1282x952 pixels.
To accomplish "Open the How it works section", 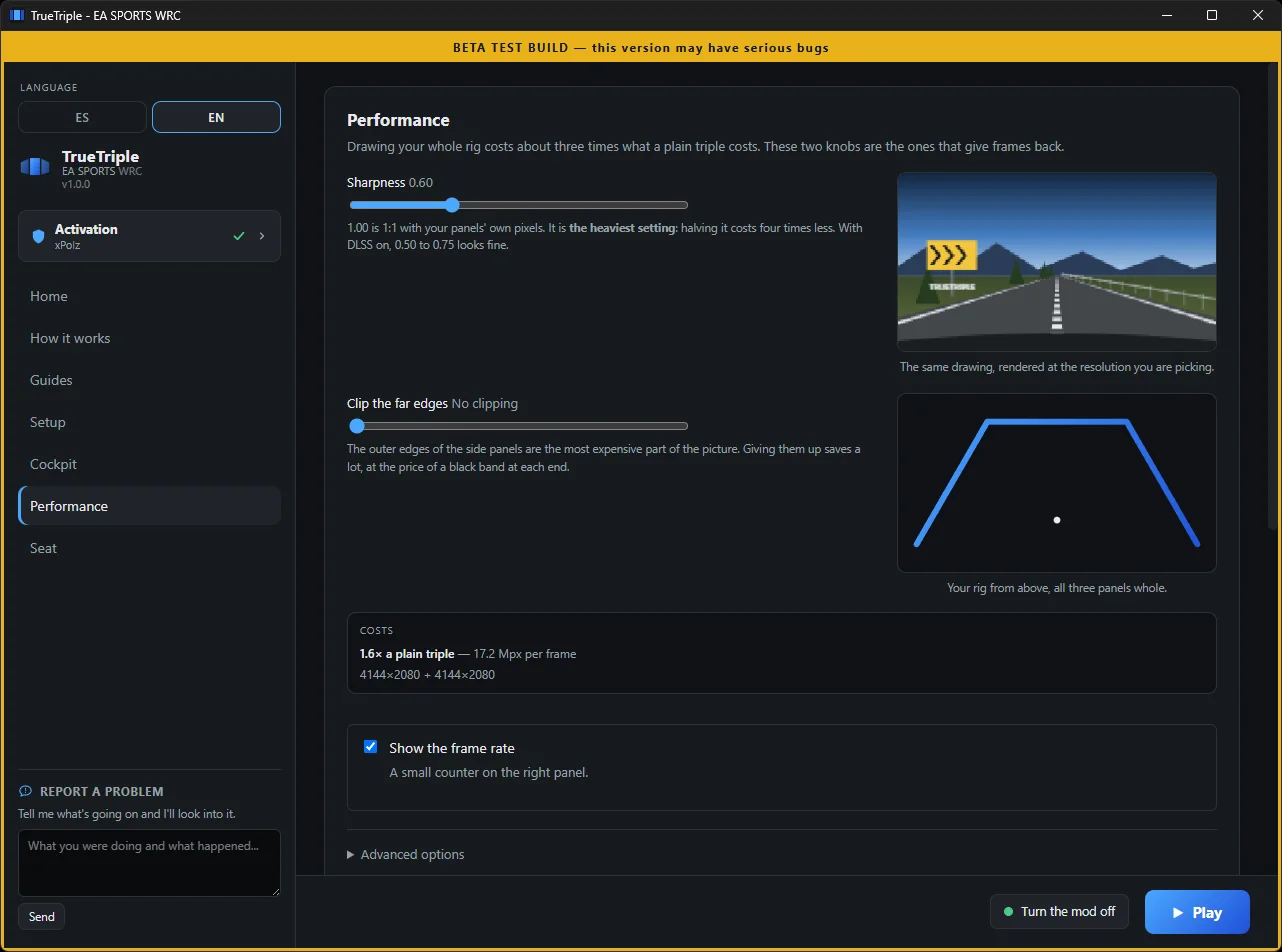I will pos(149,338).
